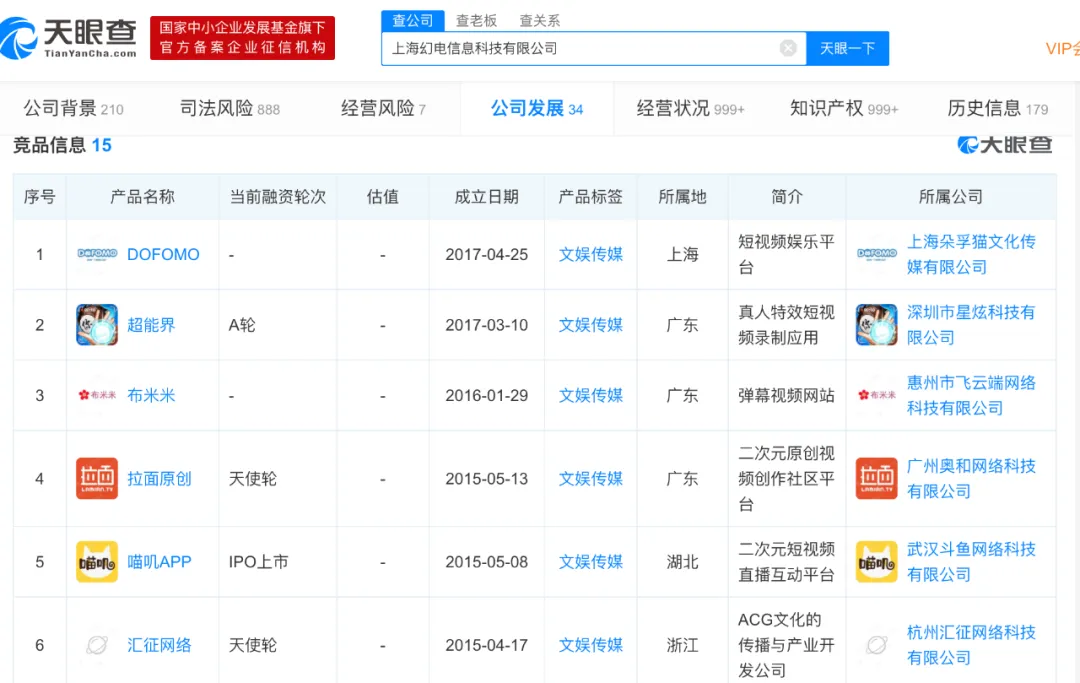The image size is (1080, 683).
Task: Click the date 2015-04-17
Action: point(486,645)
